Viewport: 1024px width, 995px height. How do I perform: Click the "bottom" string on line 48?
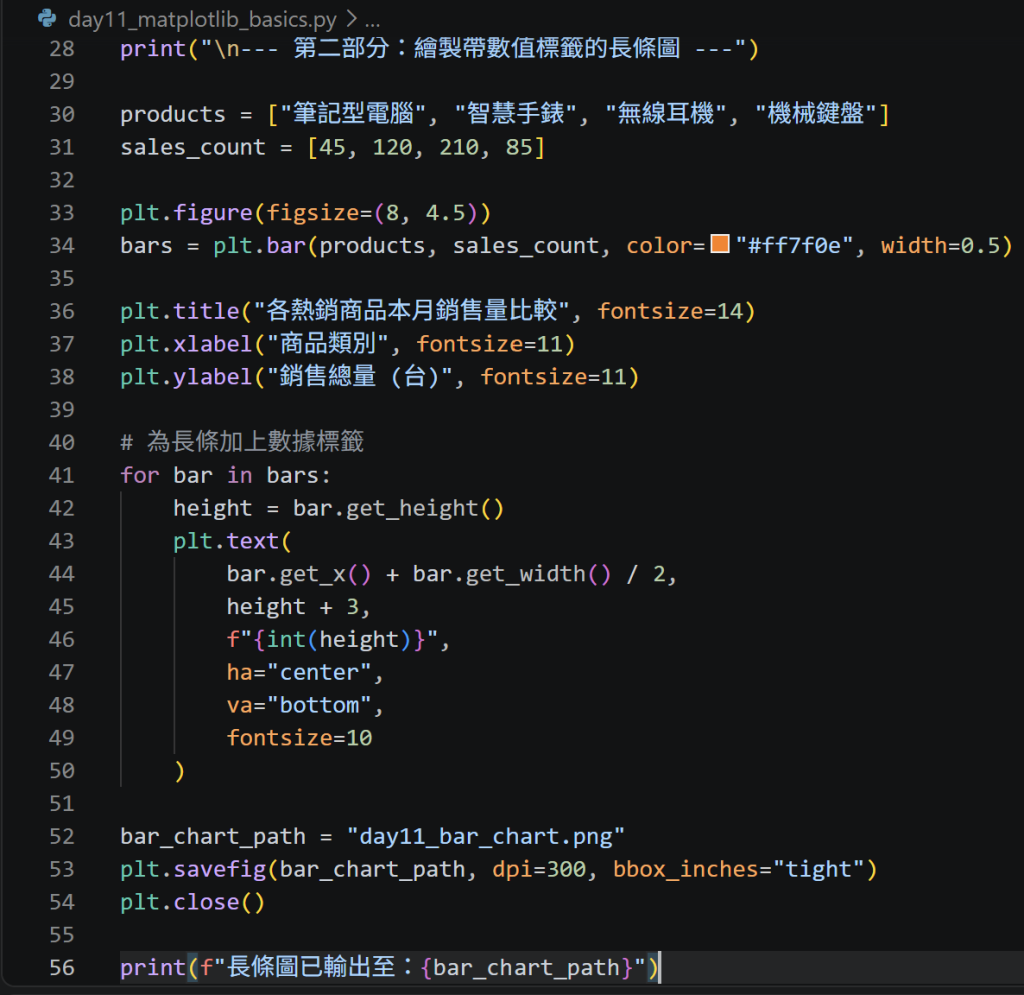[319, 705]
